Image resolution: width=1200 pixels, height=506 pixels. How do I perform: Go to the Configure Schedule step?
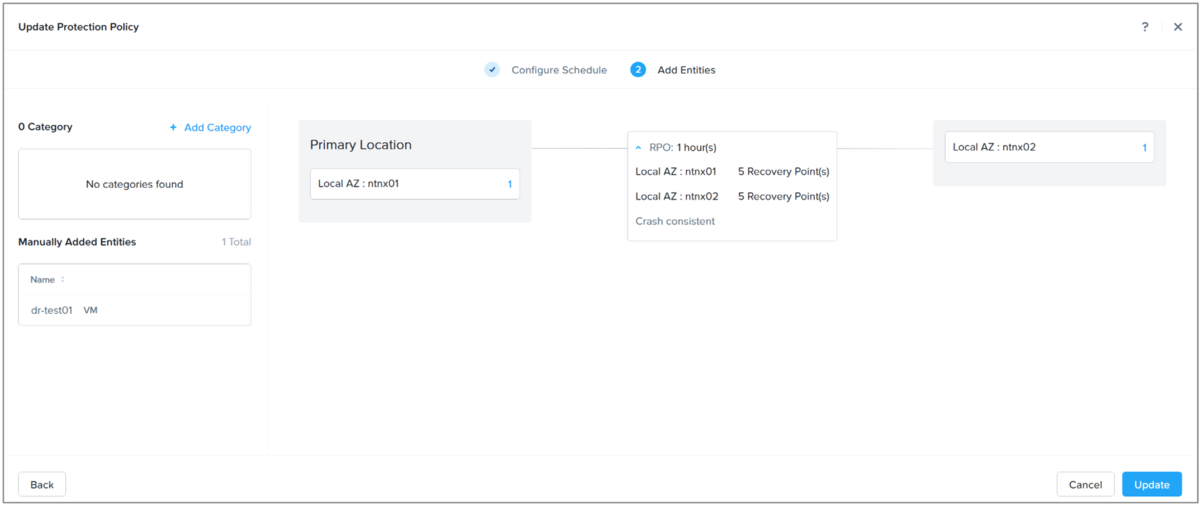tap(559, 70)
